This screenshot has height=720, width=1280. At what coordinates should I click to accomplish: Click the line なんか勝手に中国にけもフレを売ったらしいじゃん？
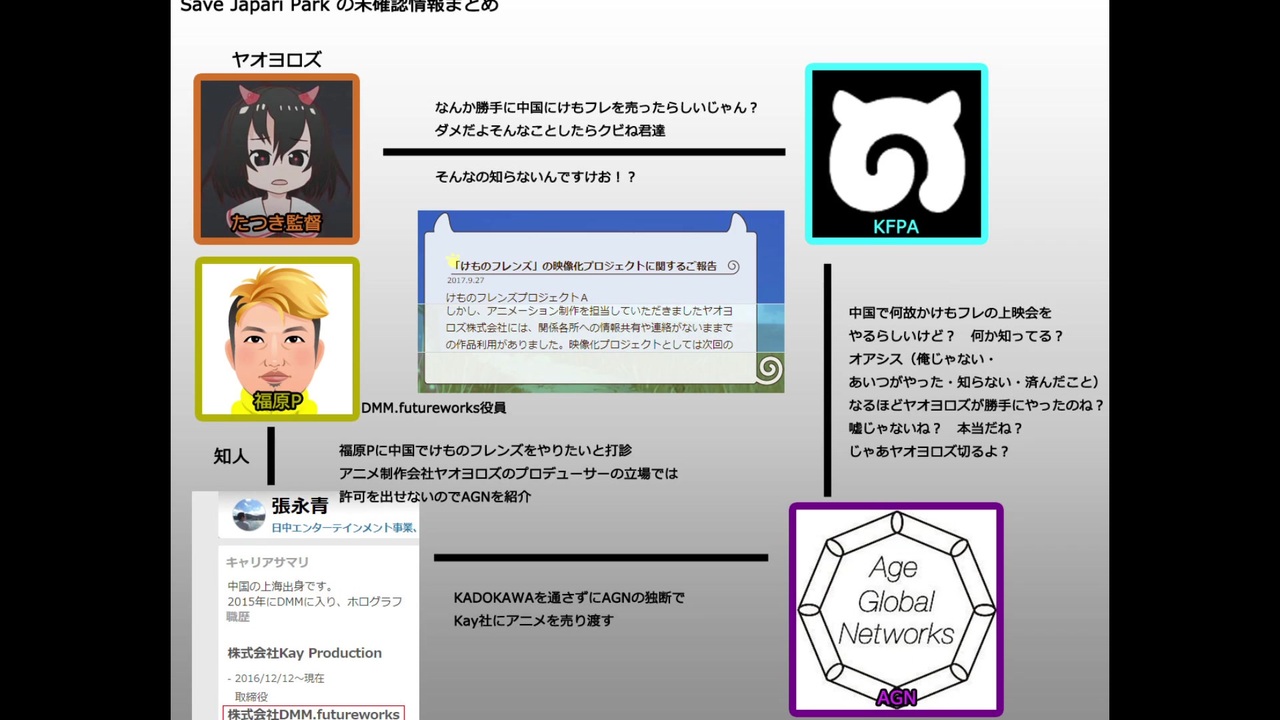(597, 107)
